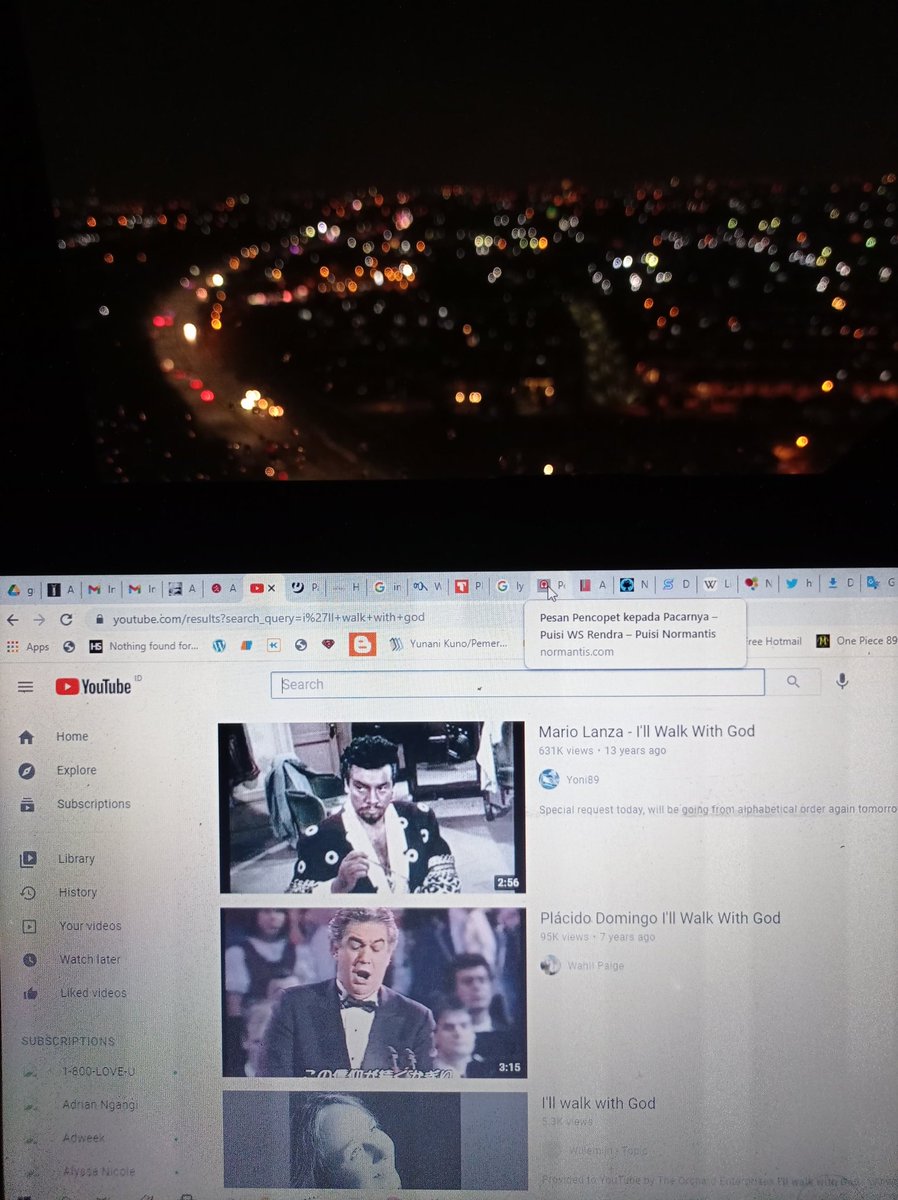Start voice search with the microphone icon
898x1200 pixels.
pyautogui.click(x=842, y=681)
